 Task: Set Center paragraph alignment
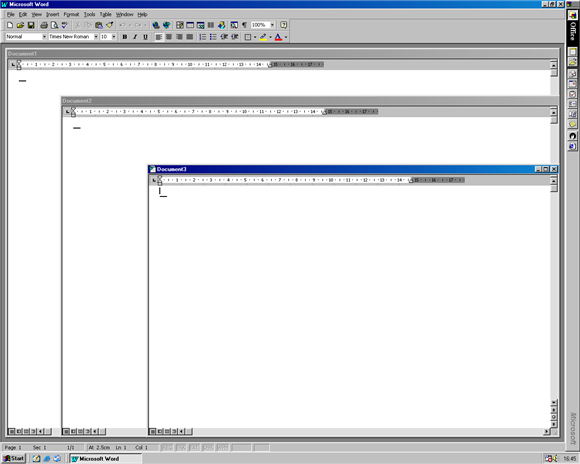tap(169, 37)
